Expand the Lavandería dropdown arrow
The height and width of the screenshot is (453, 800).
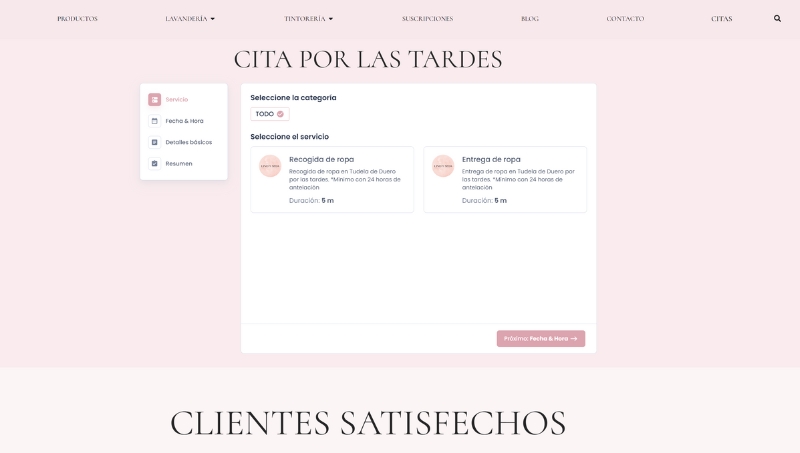[213, 19]
